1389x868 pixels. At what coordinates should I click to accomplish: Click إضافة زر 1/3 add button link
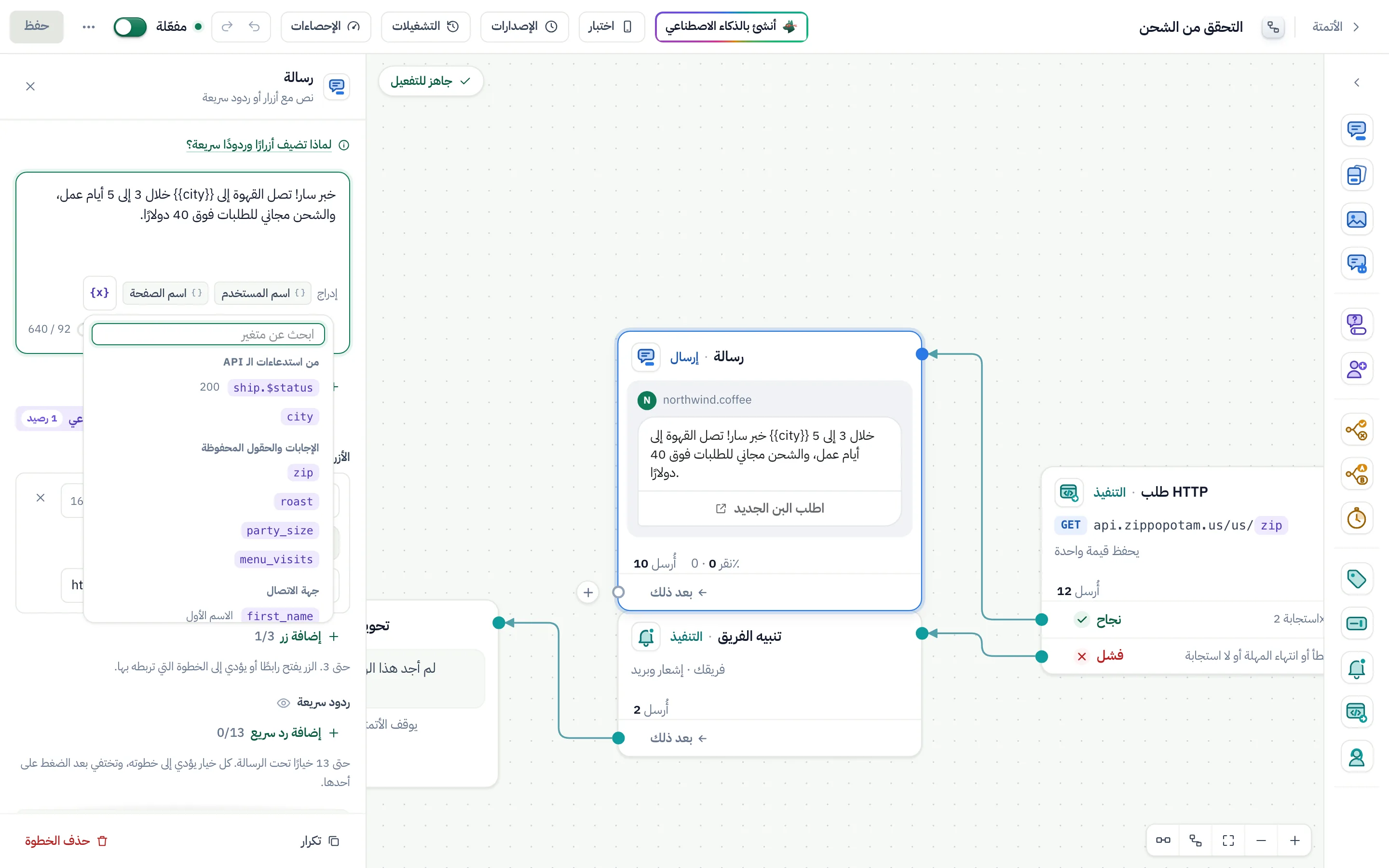[x=297, y=636]
